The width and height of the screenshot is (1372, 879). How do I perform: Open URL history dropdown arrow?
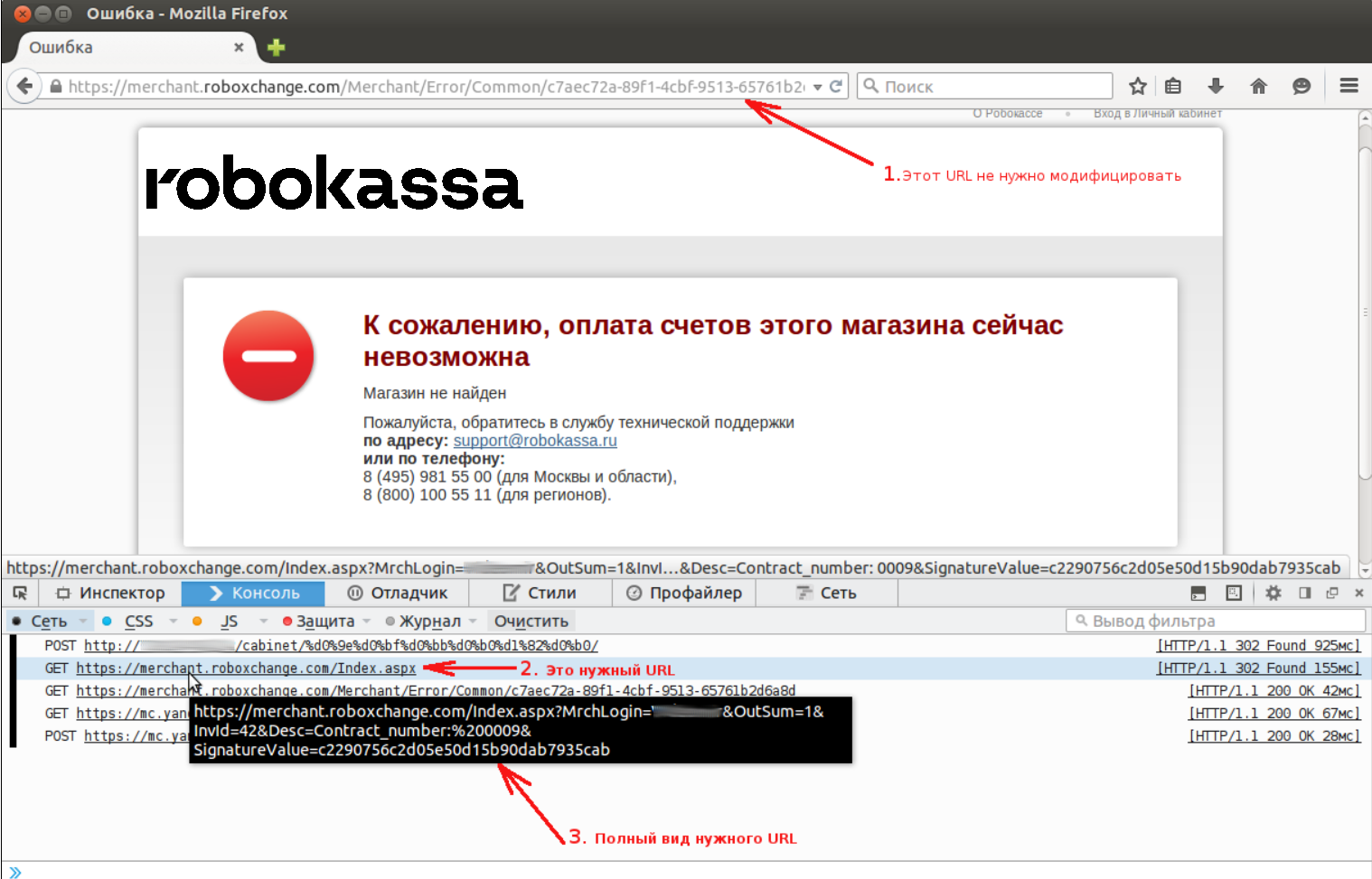pyautogui.click(x=817, y=87)
